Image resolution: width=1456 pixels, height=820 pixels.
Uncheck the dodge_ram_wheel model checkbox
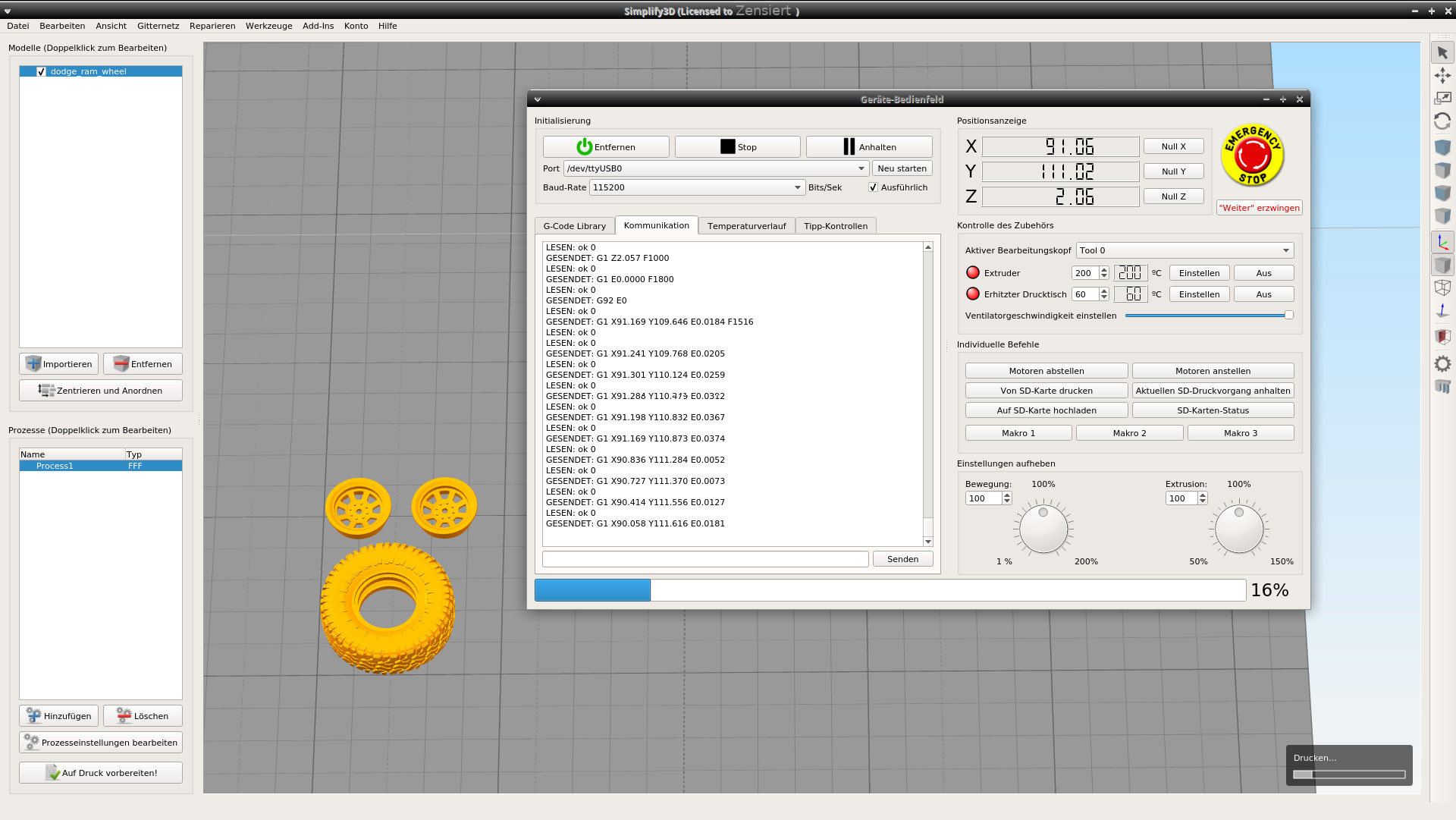42,71
